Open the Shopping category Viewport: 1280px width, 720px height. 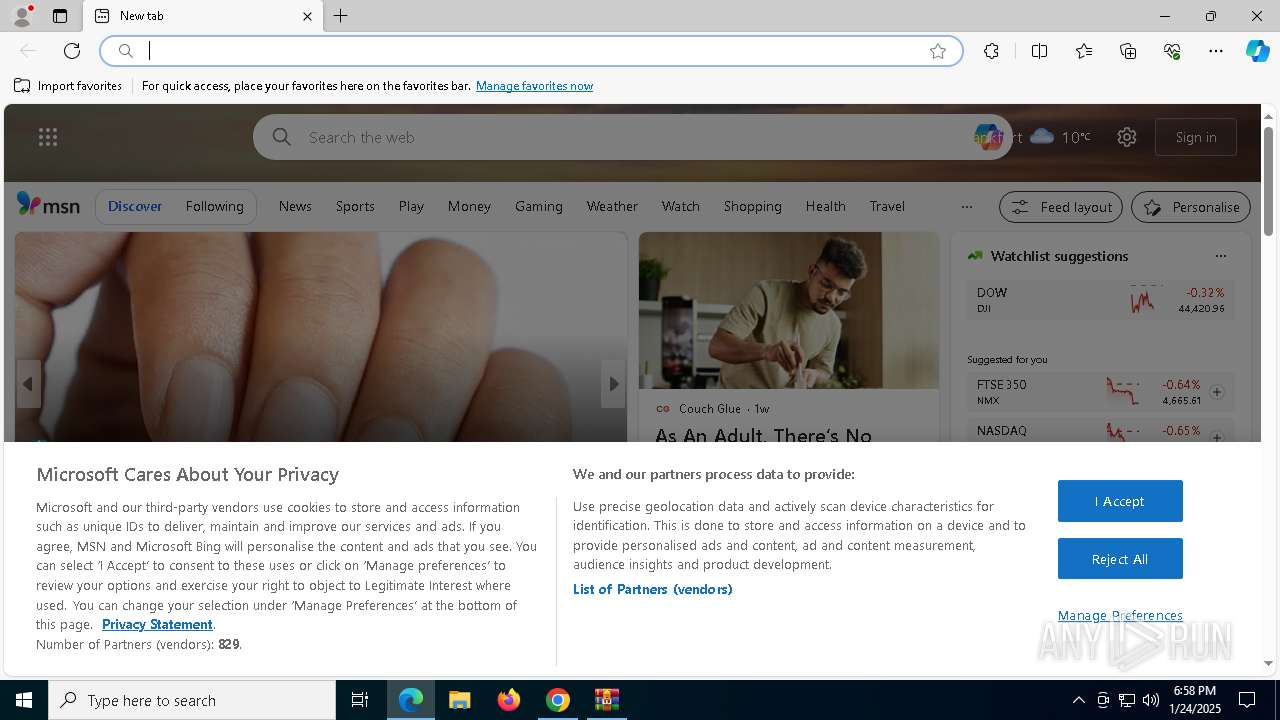(752, 206)
